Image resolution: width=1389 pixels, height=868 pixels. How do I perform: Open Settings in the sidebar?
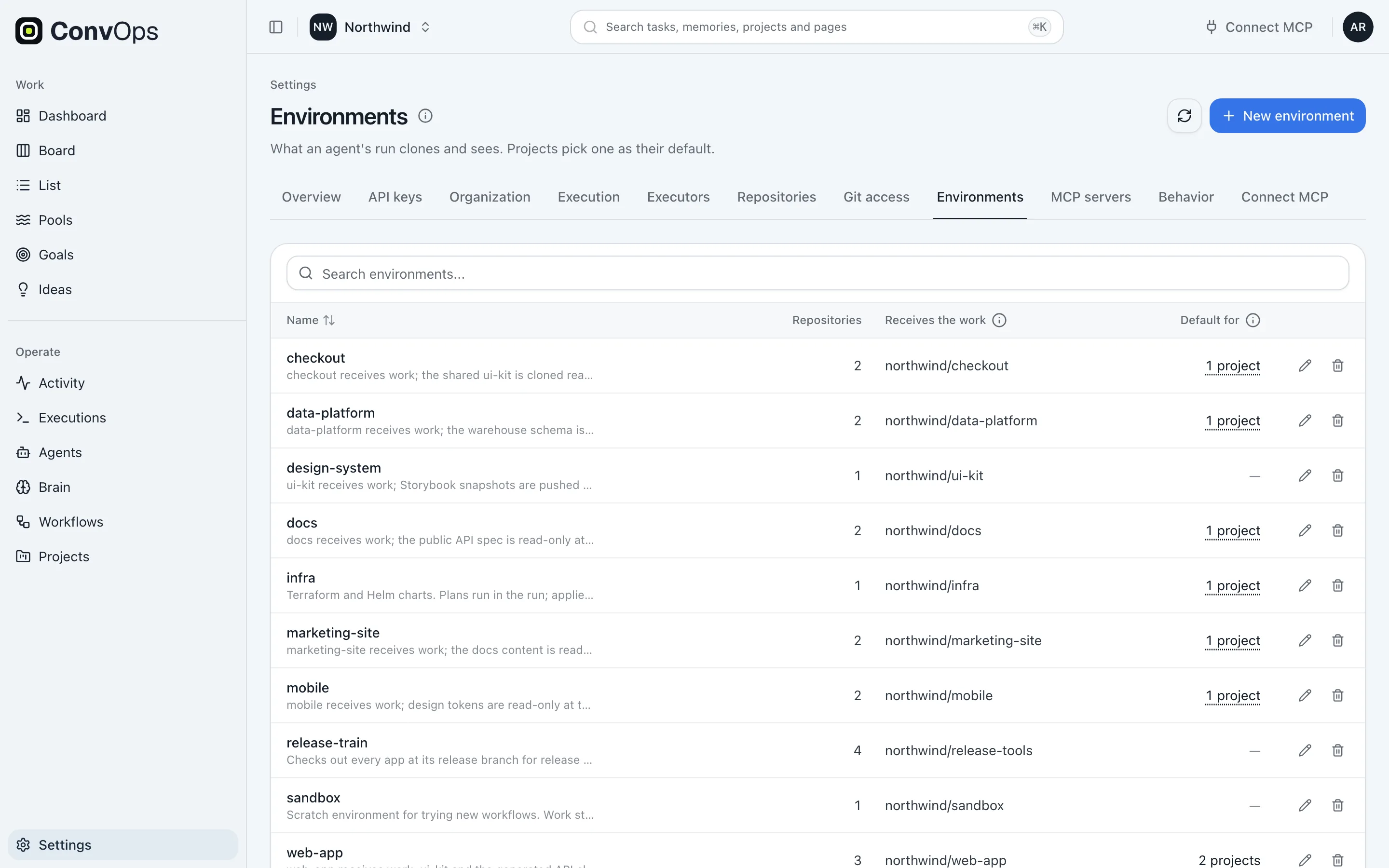123,844
